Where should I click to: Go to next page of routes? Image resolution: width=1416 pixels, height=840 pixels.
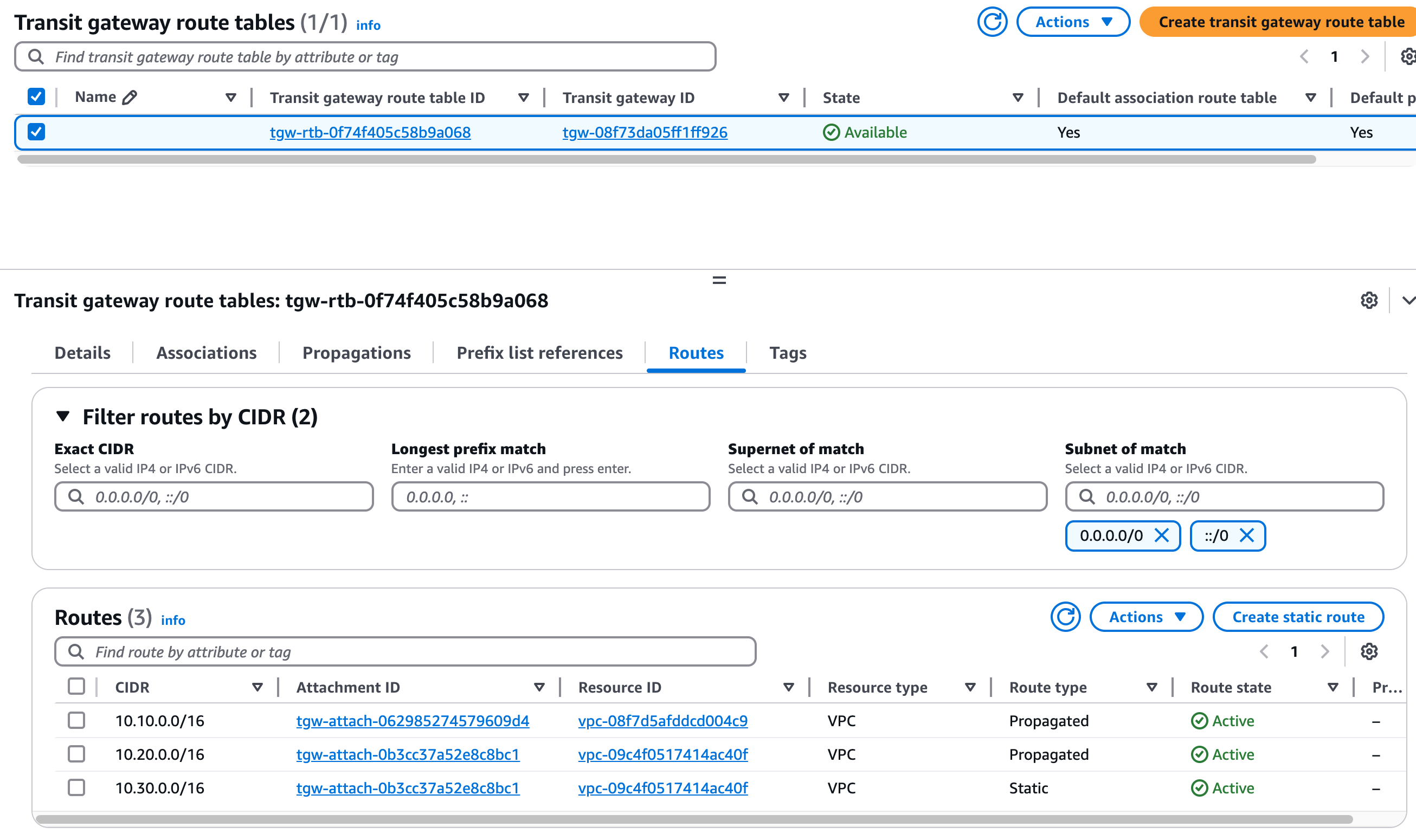click(x=1324, y=651)
